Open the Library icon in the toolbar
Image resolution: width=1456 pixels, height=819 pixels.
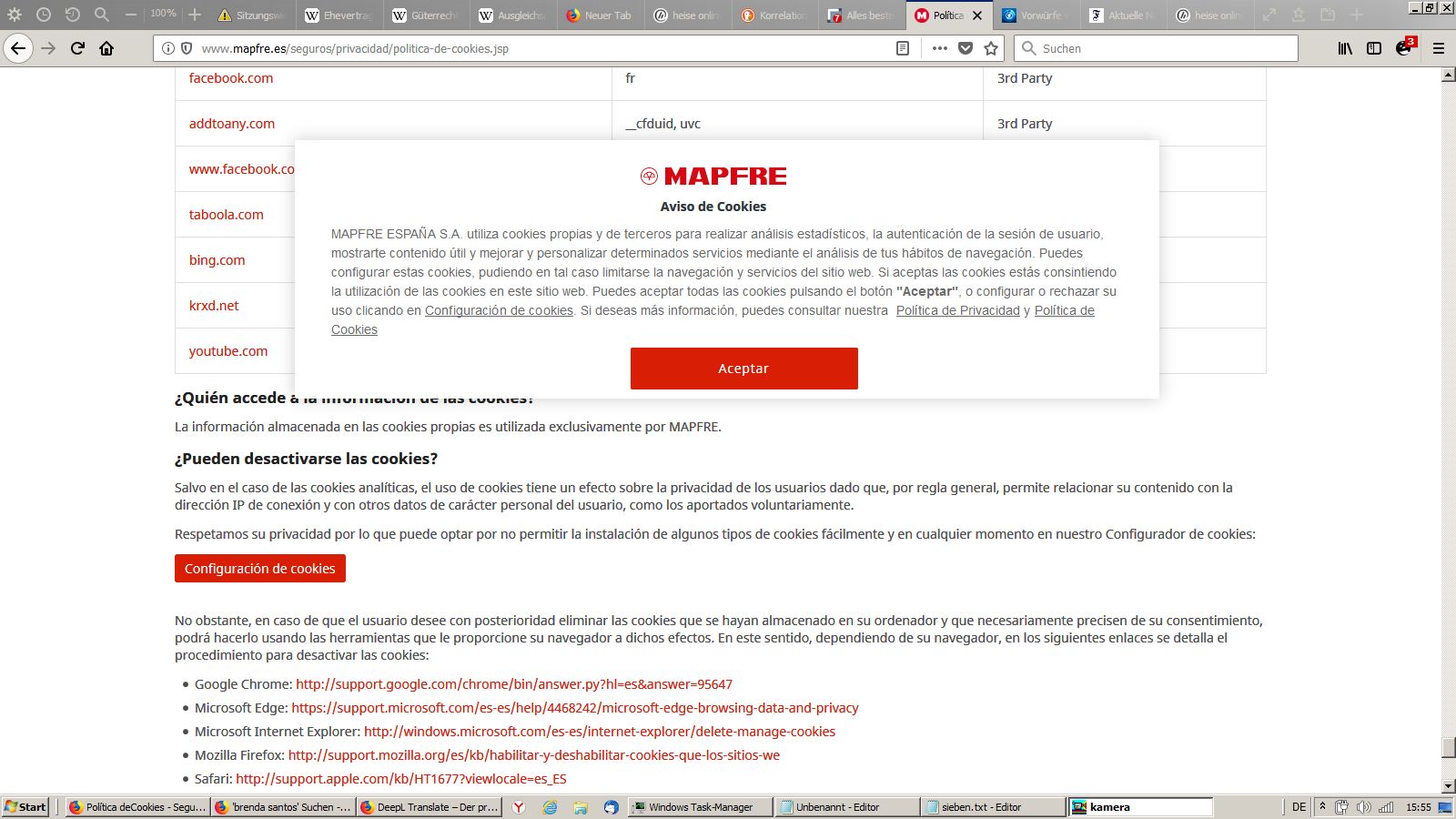1344,48
